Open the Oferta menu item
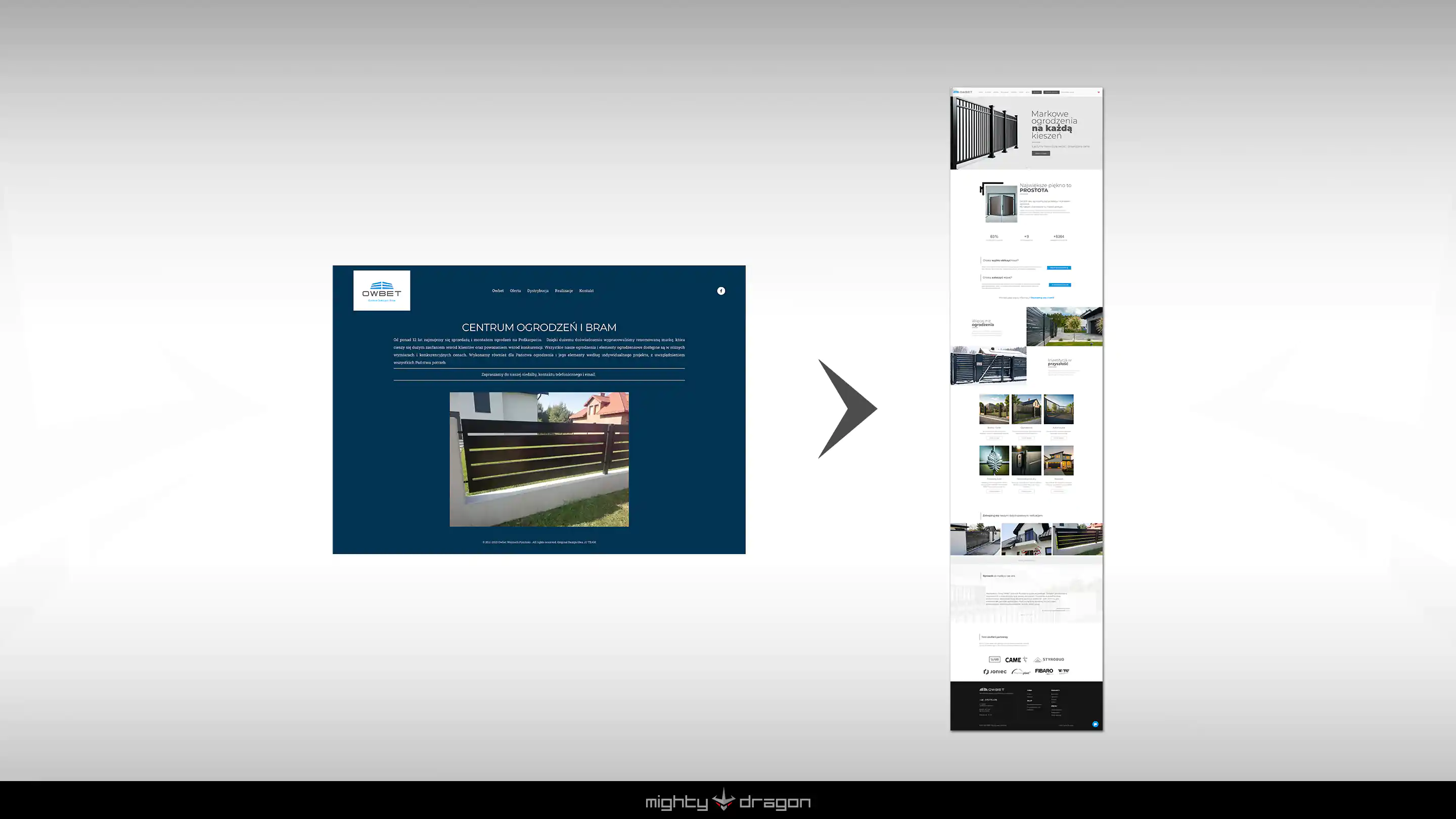1456x819 pixels. [x=515, y=291]
